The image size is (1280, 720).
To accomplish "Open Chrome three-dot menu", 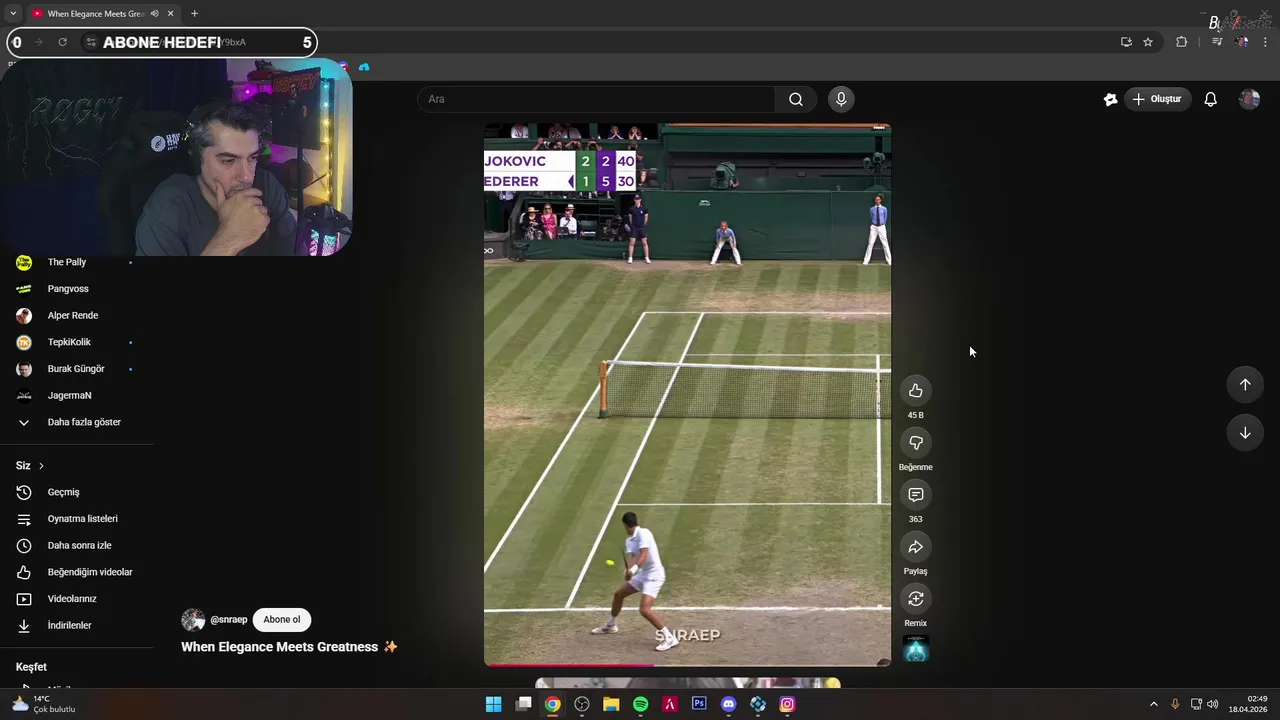I will pyautogui.click(x=1265, y=42).
